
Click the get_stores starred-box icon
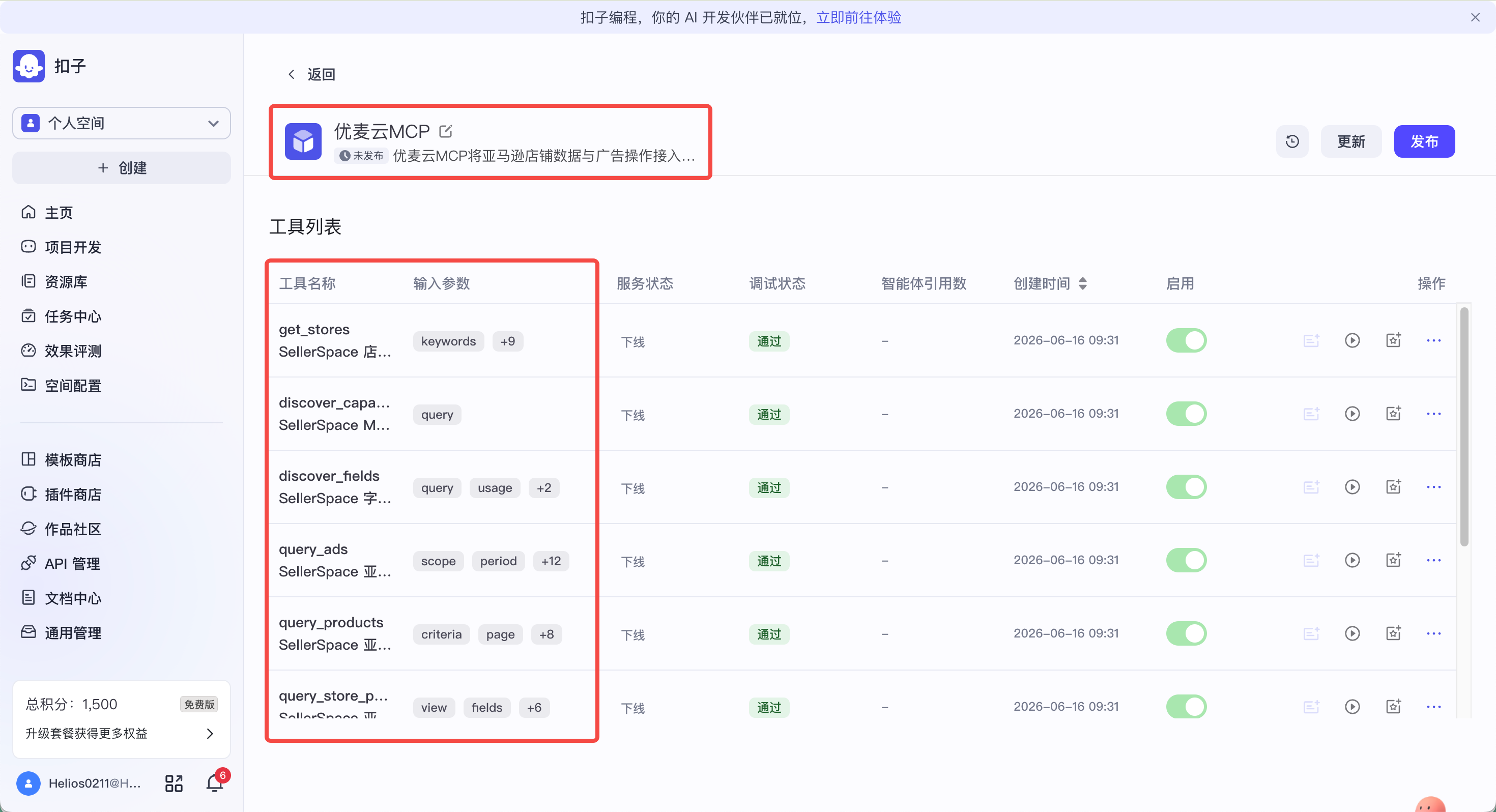click(x=1394, y=340)
